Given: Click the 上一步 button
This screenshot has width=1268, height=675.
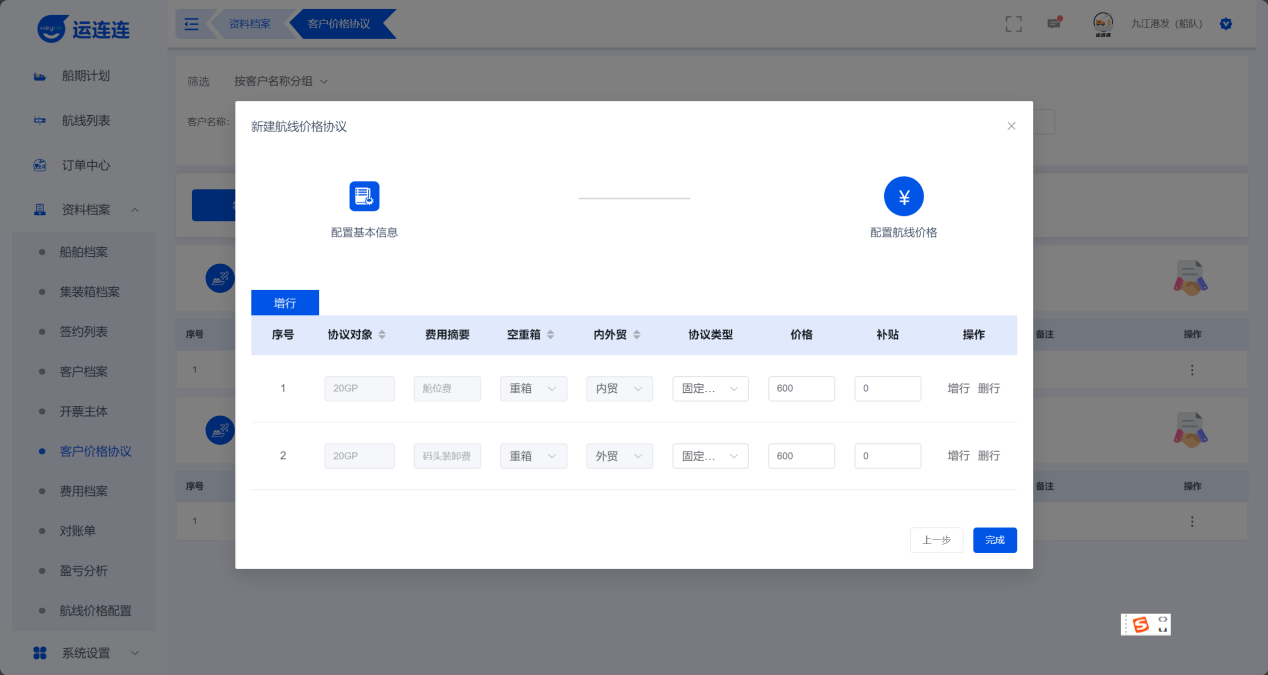Looking at the screenshot, I should pyautogui.click(x=936, y=540).
